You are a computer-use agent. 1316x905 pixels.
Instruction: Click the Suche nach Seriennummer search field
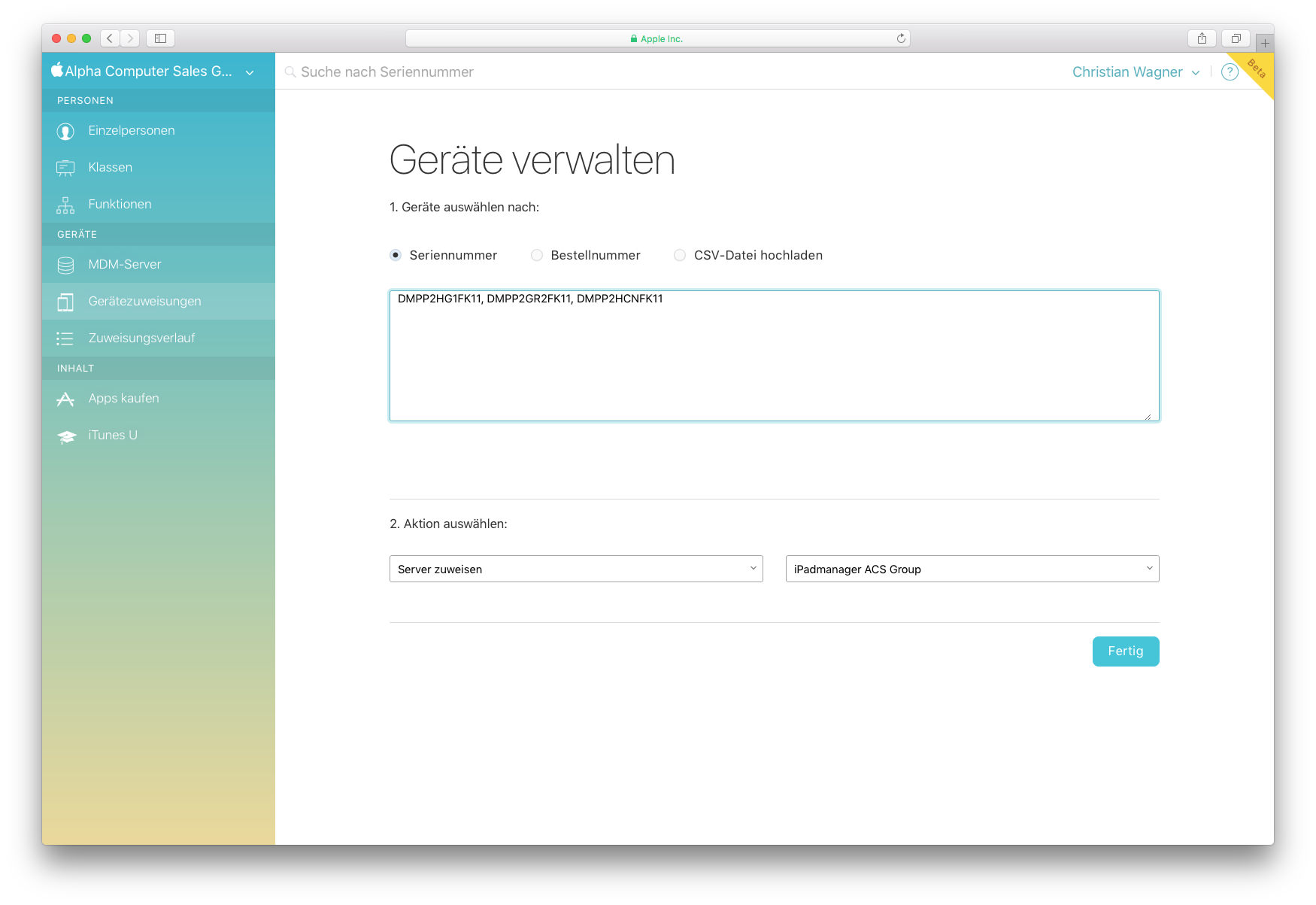(x=387, y=72)
